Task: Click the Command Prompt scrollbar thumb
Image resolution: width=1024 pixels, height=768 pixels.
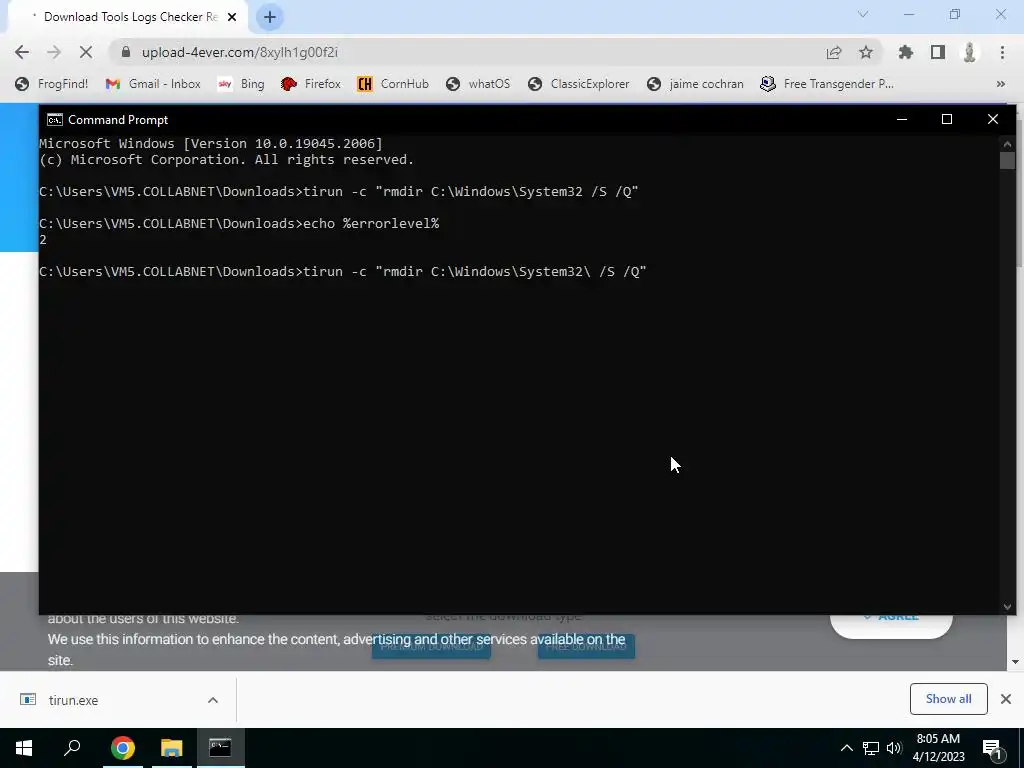Action: pos(1007,160)
